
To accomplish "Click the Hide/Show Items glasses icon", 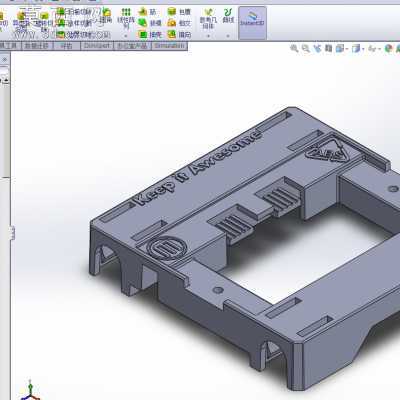I will (x=372, y=49).
